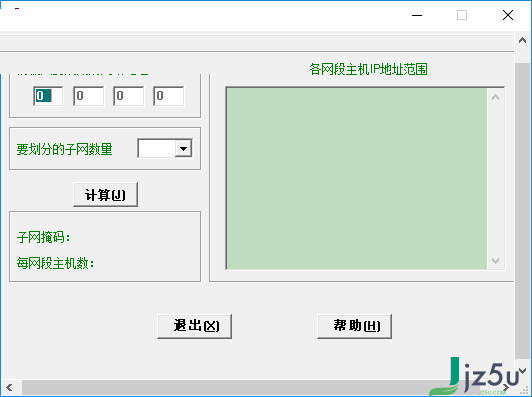Viewport: 532px width, 397px height.
Task: Select the second IP octet input field
Action: pos(89,96)
